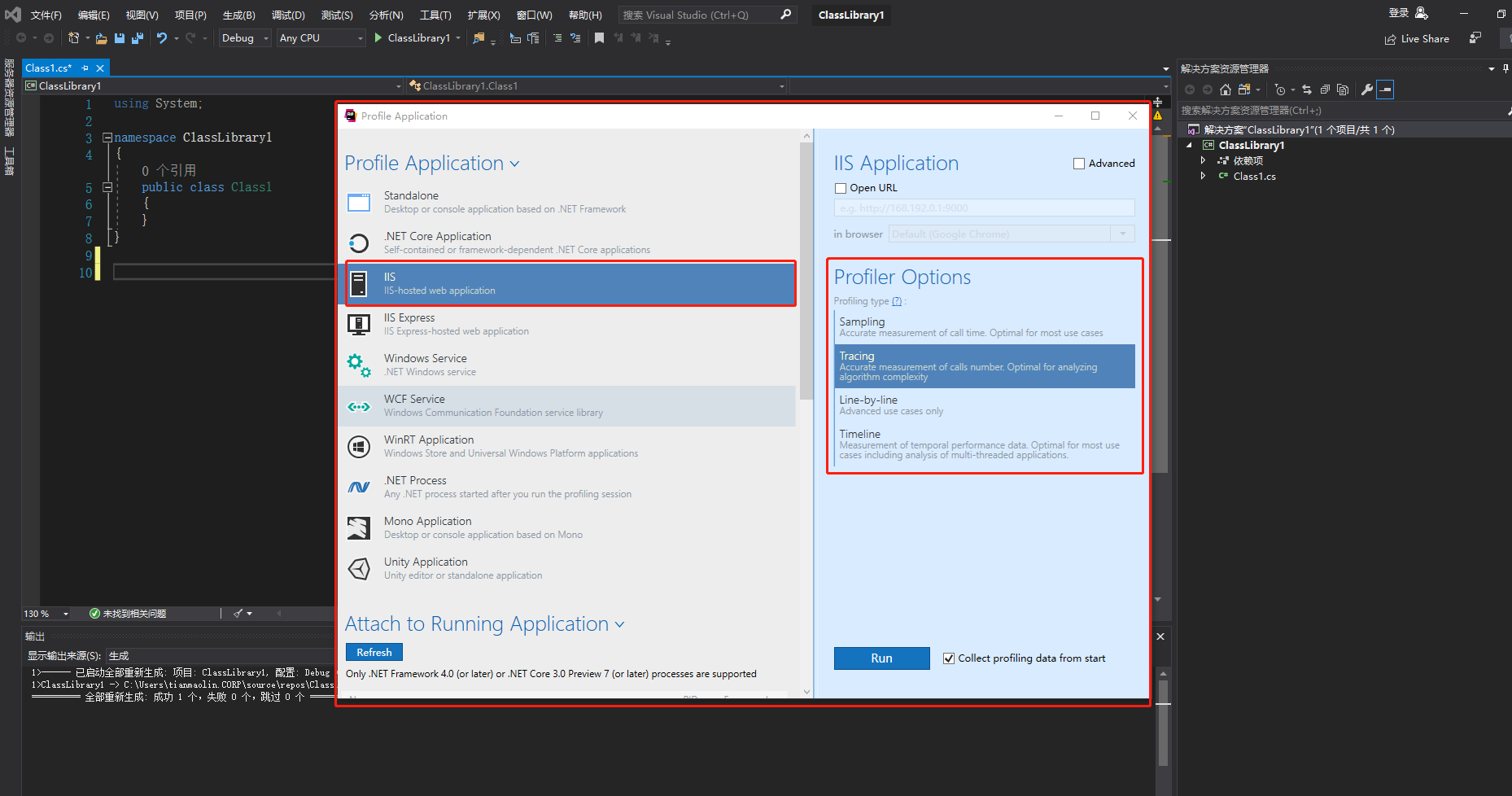Screen dimensions: 1512x796
Task: Toggle a bookmark with the bookmark icon
Action: tap(600, 38)
